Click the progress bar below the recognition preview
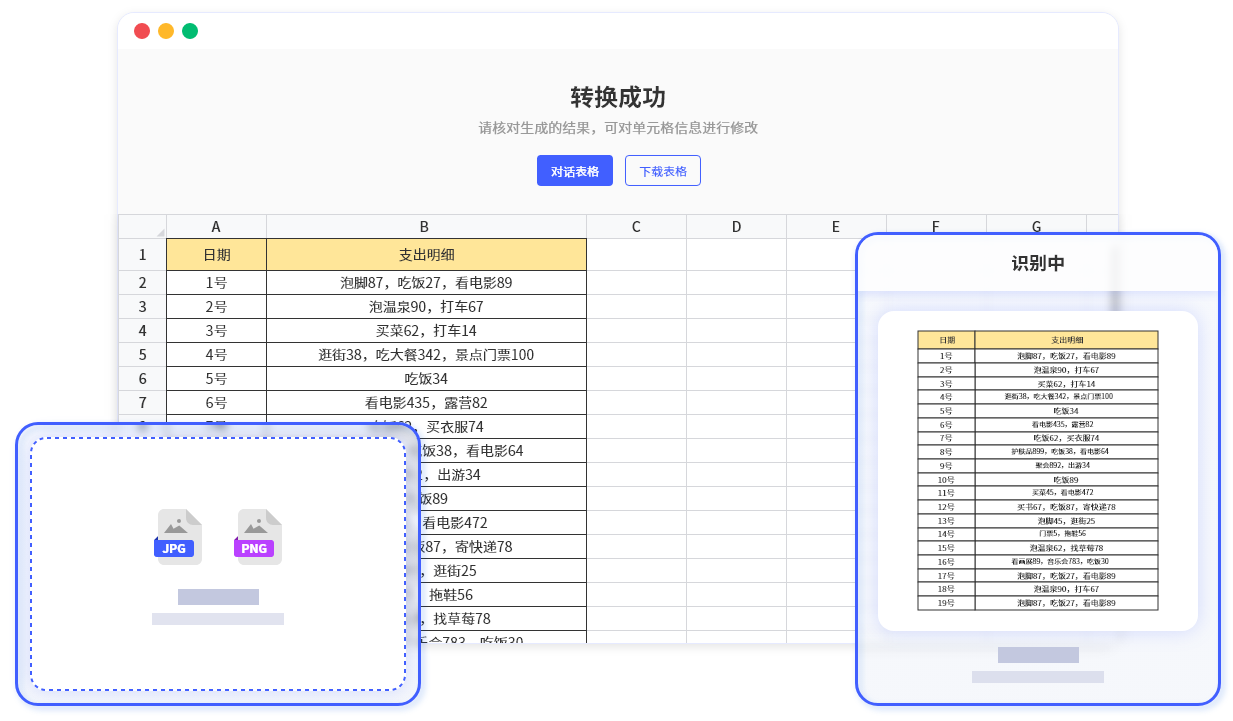The image size is (1233, 721). coord(1037,653)
